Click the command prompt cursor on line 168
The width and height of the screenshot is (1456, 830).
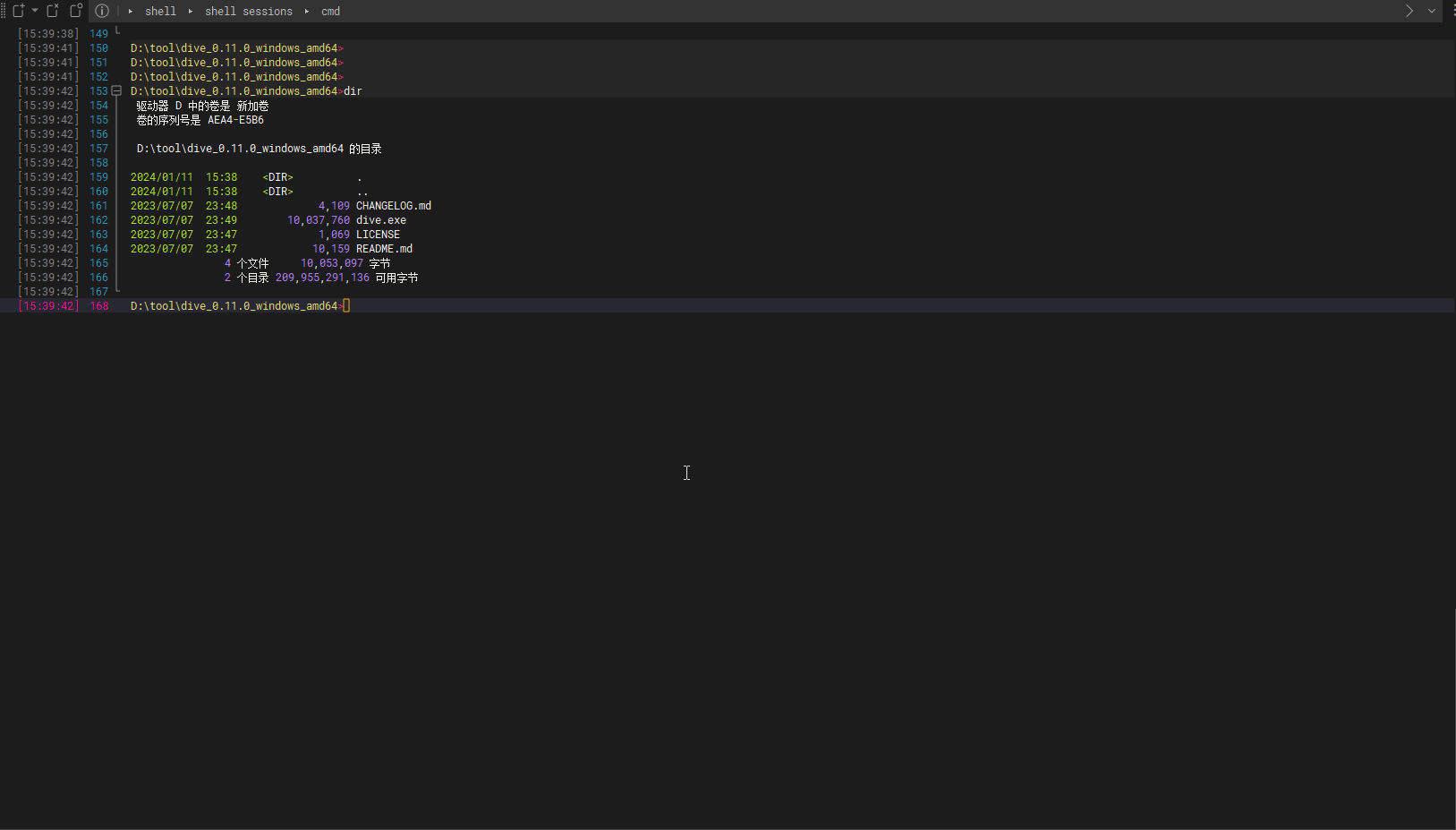(x=346, y=306)
